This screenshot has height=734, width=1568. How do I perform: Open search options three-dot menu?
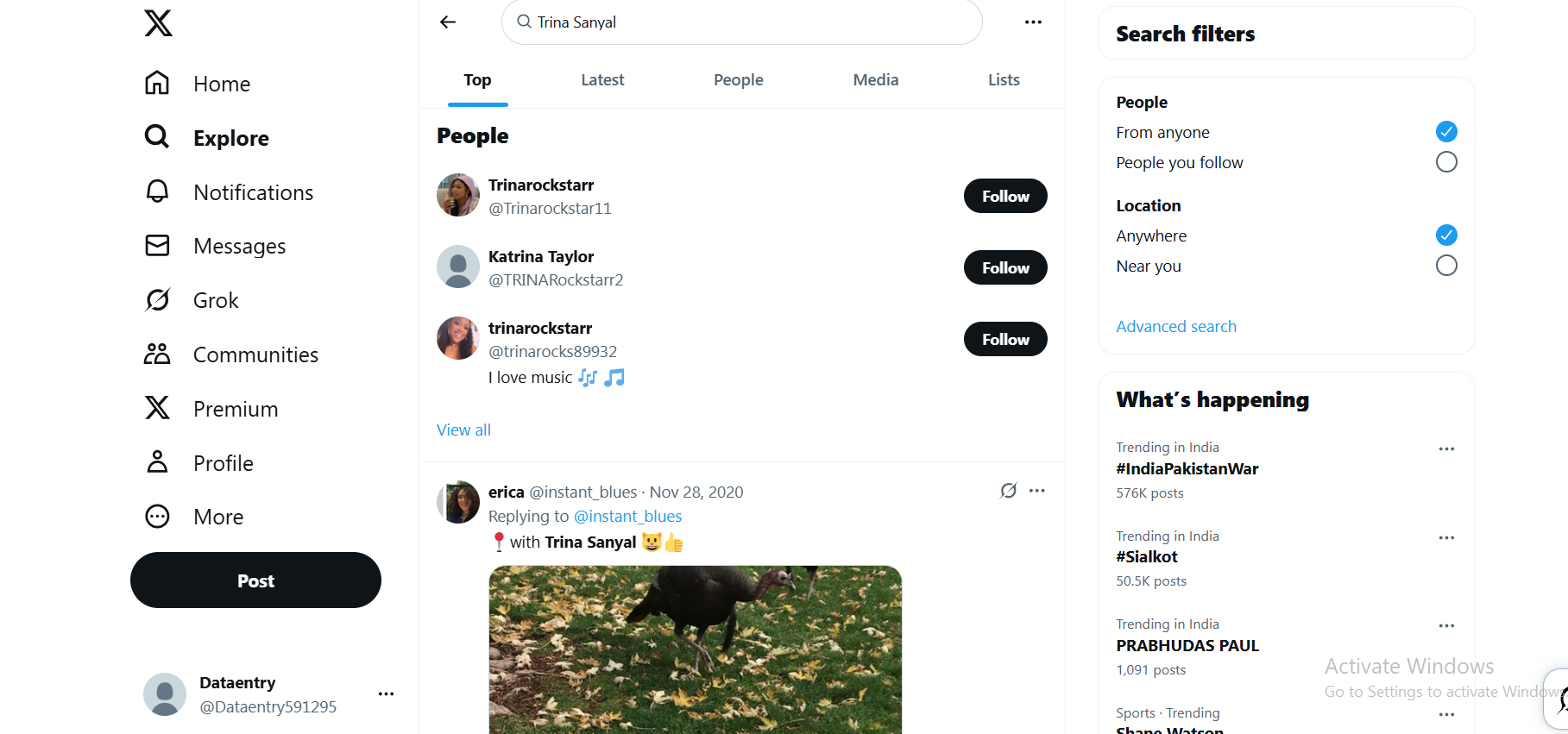[1033, 22]
